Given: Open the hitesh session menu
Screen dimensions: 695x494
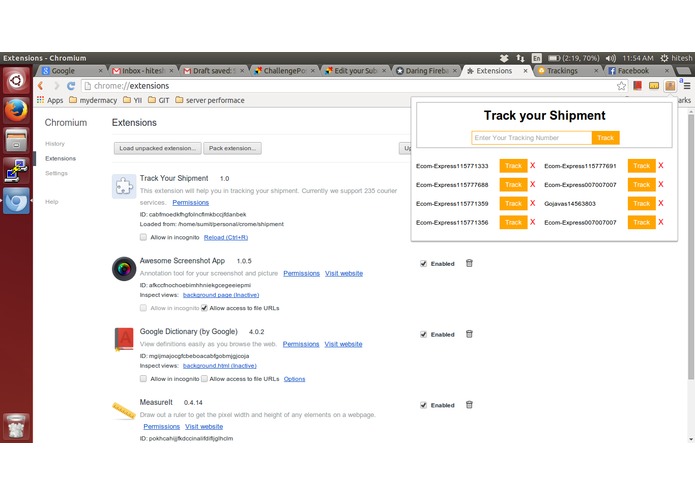Looking at the screenshot, I should pyautogui.click(x=676, y=58).
